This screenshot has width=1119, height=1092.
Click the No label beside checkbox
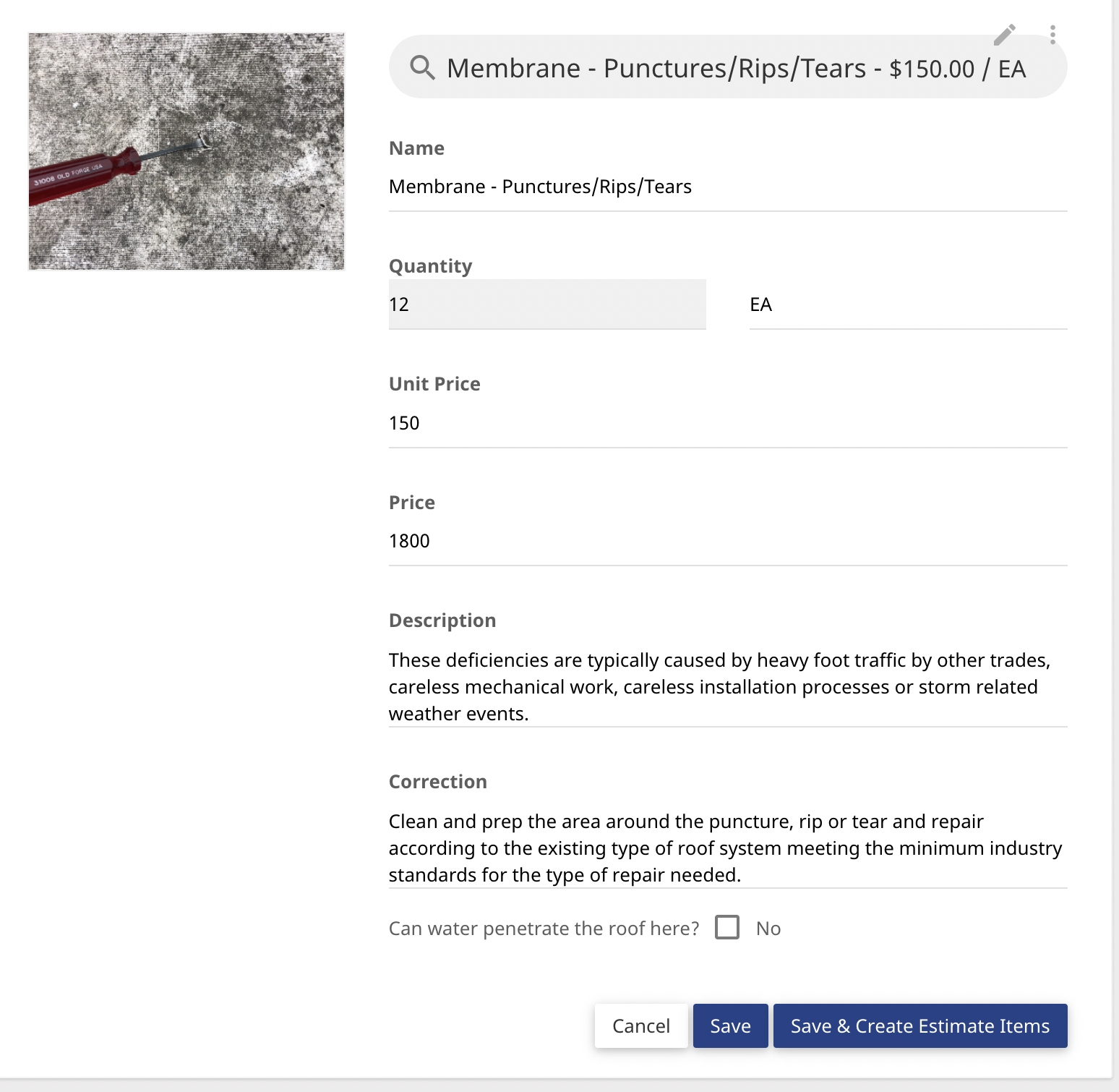coord(768,929)
